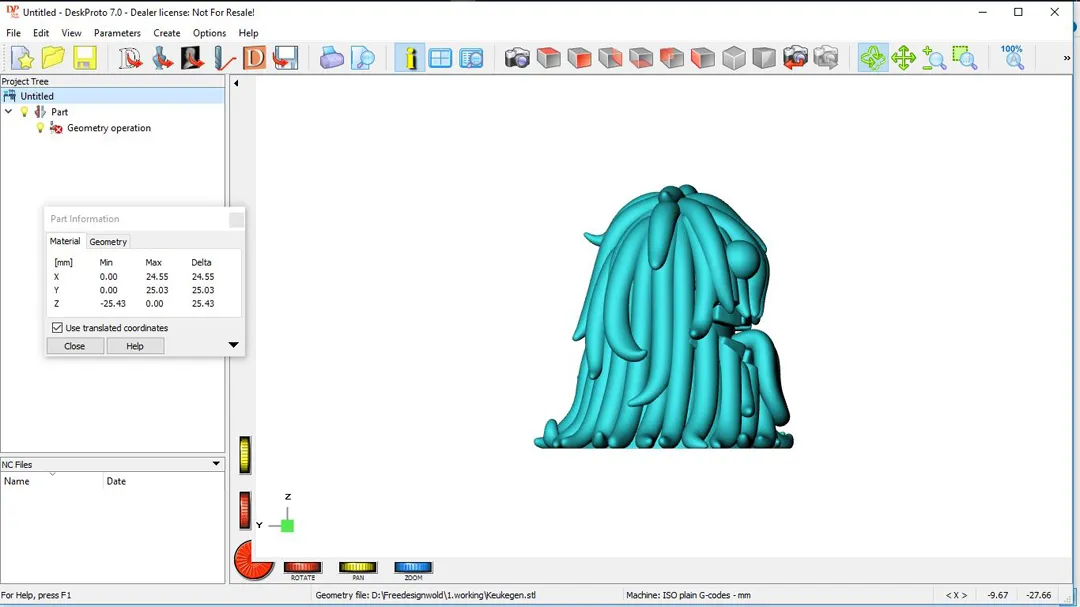Calculate toolpaths with the cutter icon

point(223,59)
